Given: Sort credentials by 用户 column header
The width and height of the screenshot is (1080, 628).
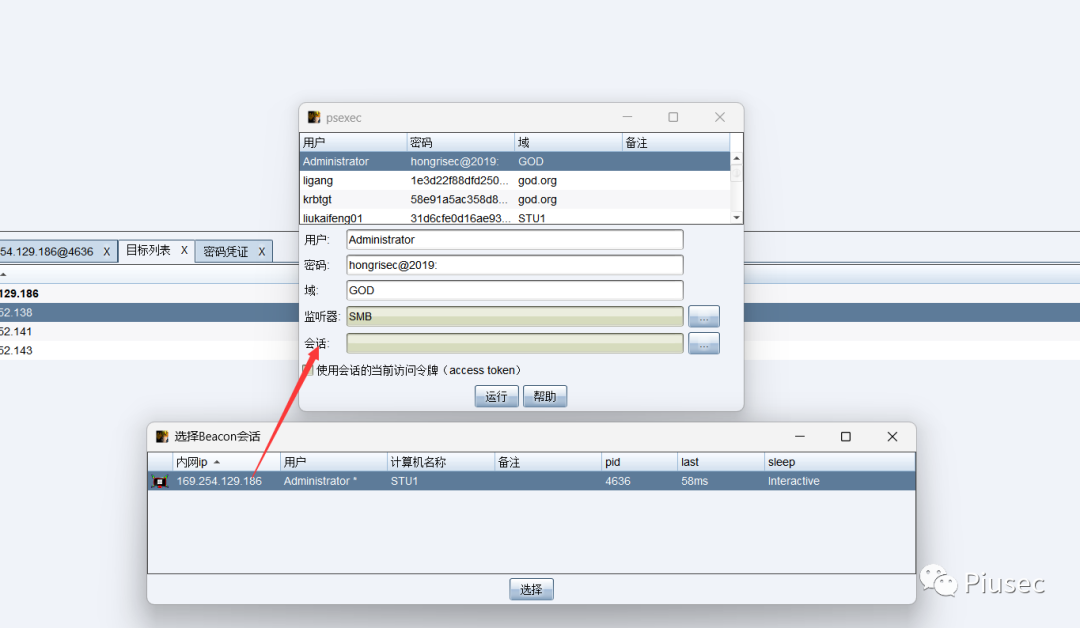Looking at the screenshot, I should [x=353, y=143].
